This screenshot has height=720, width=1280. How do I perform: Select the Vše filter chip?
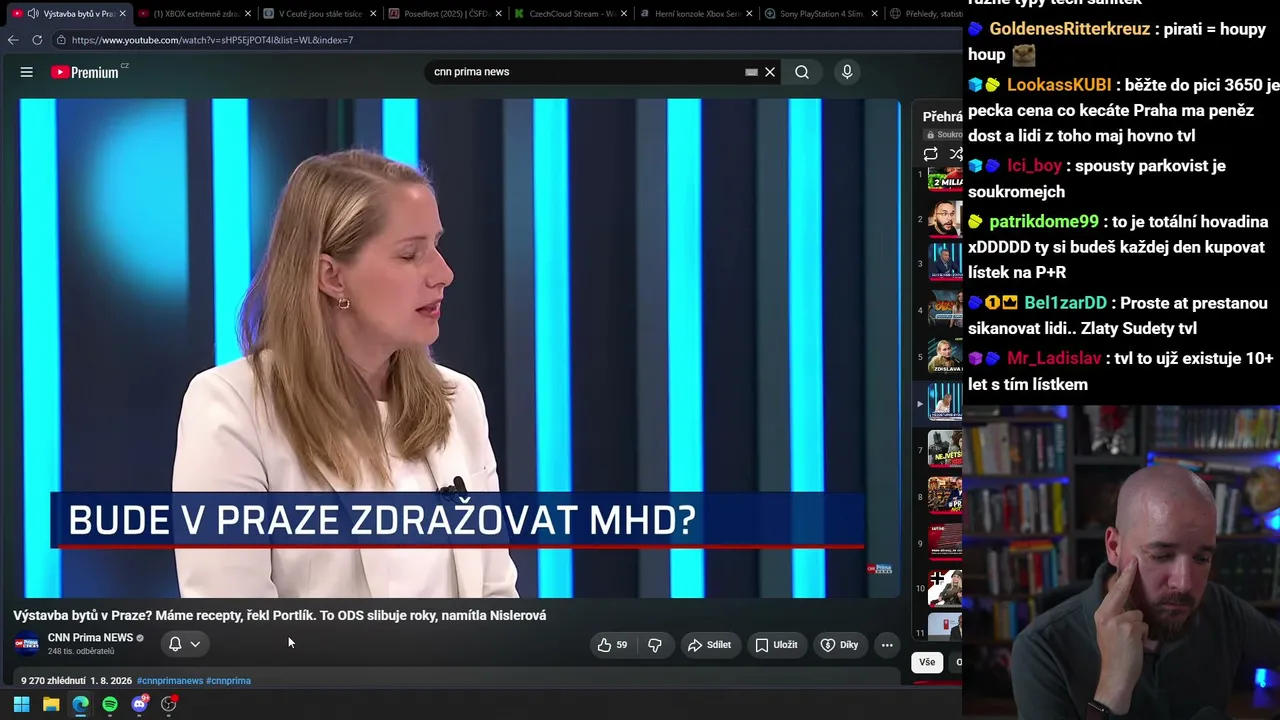pos(927,662)
